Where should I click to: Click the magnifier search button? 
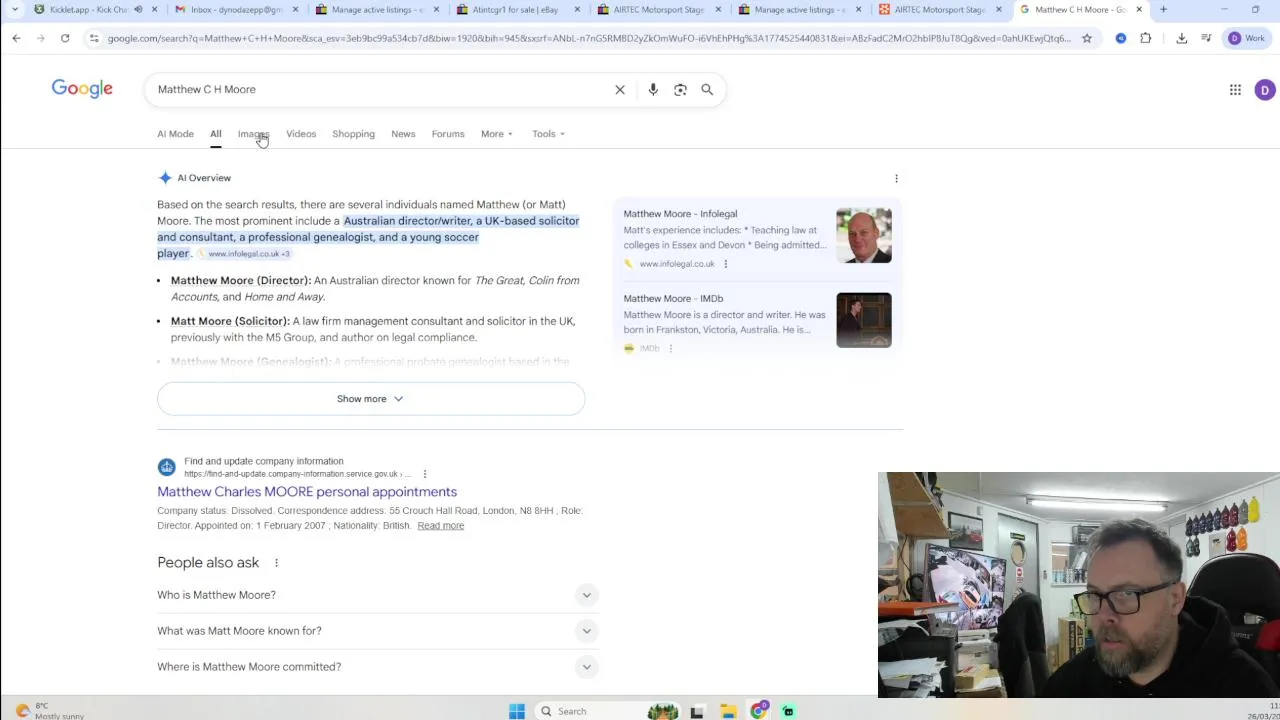coord(707,90)
